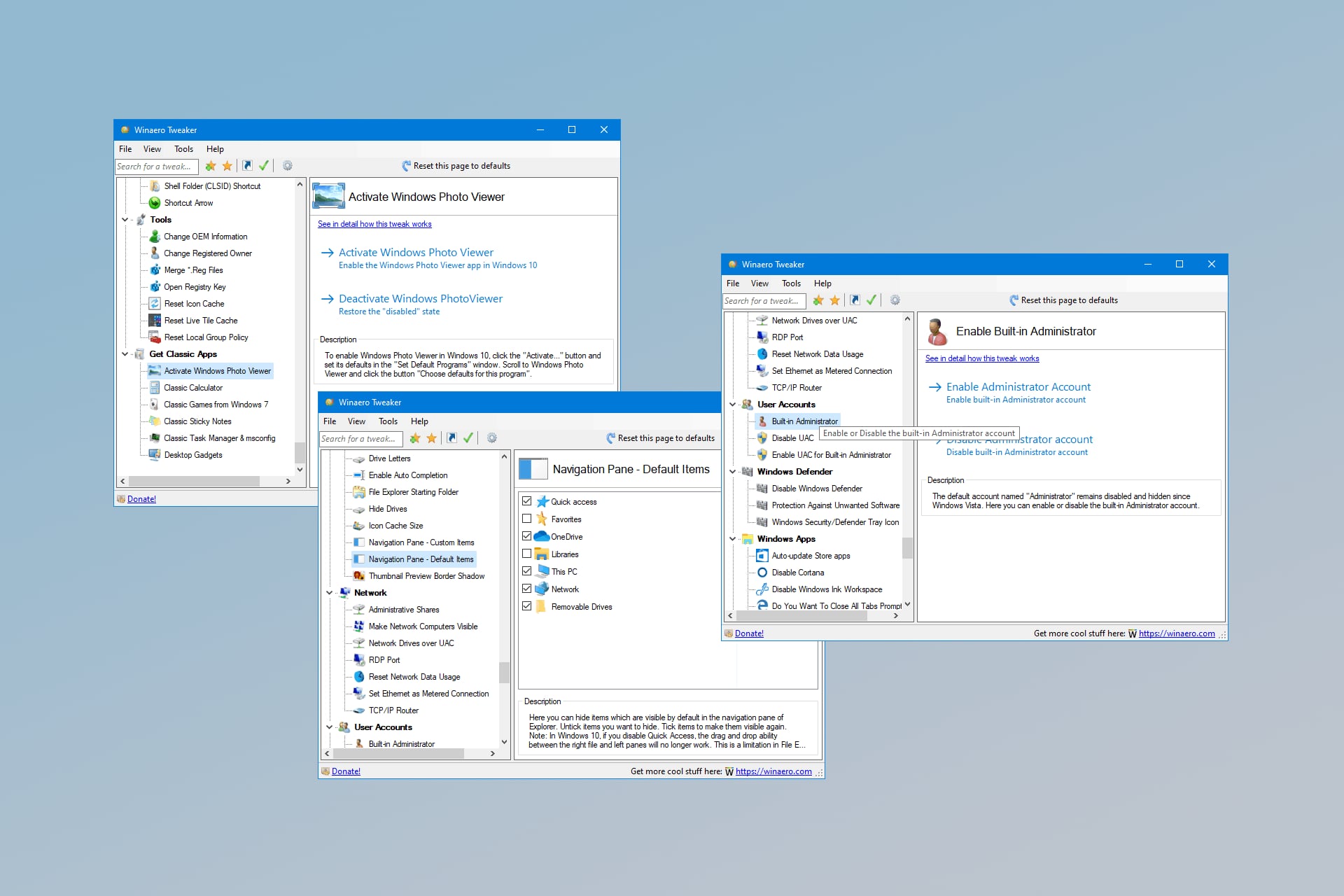
Task: Open Classic Calculator under Get Classic Apps
Action: click(x=193, y=387)
